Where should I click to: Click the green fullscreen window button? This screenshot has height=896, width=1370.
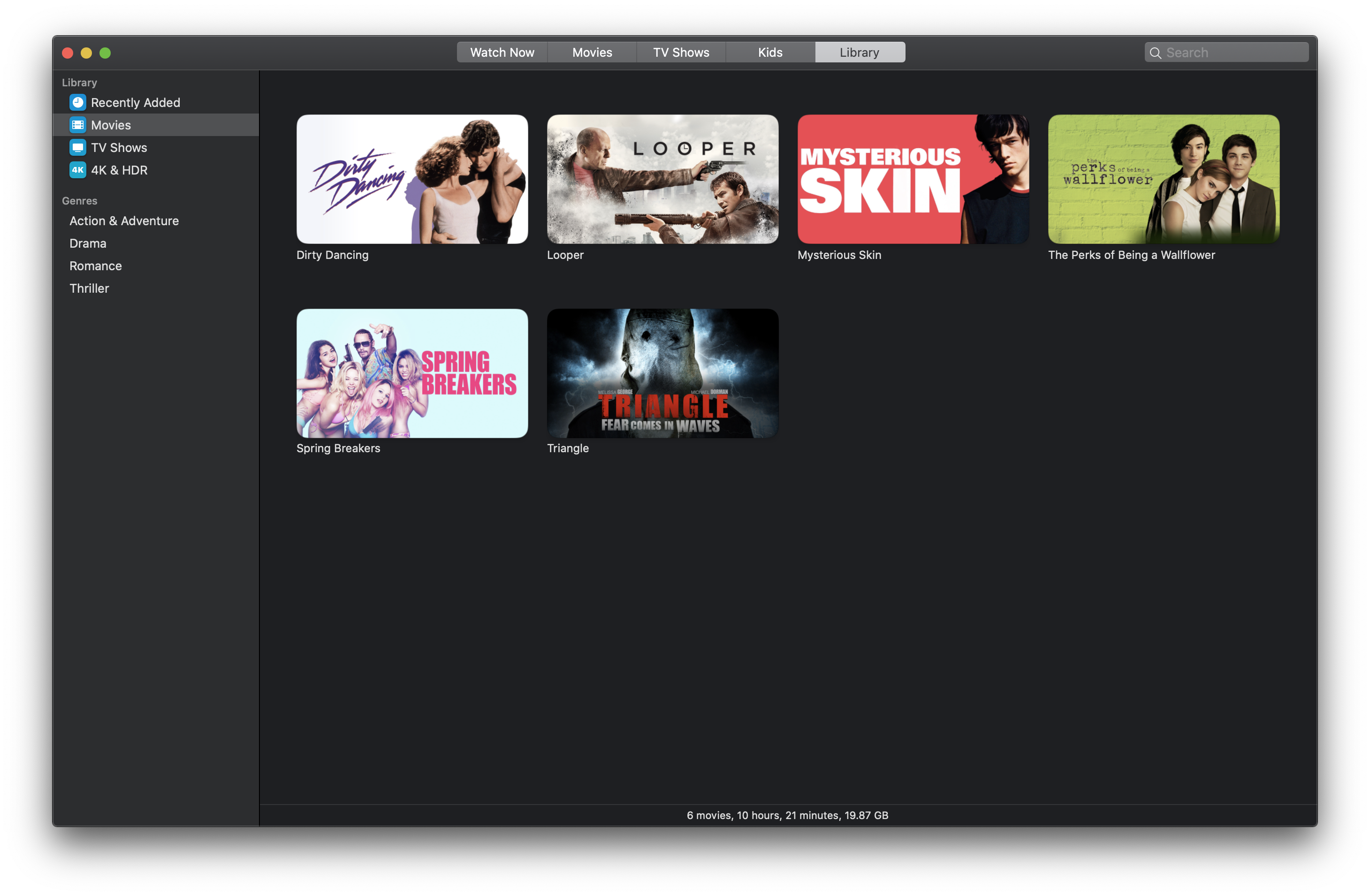point(105,53)
